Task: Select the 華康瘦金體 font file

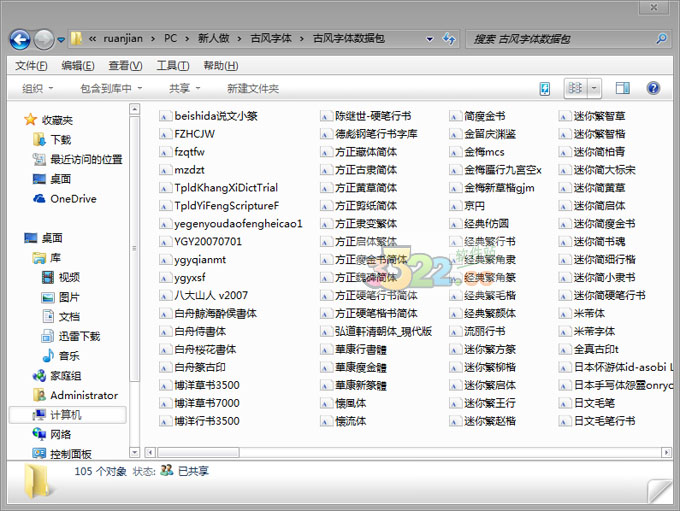Action: (353, 367)
